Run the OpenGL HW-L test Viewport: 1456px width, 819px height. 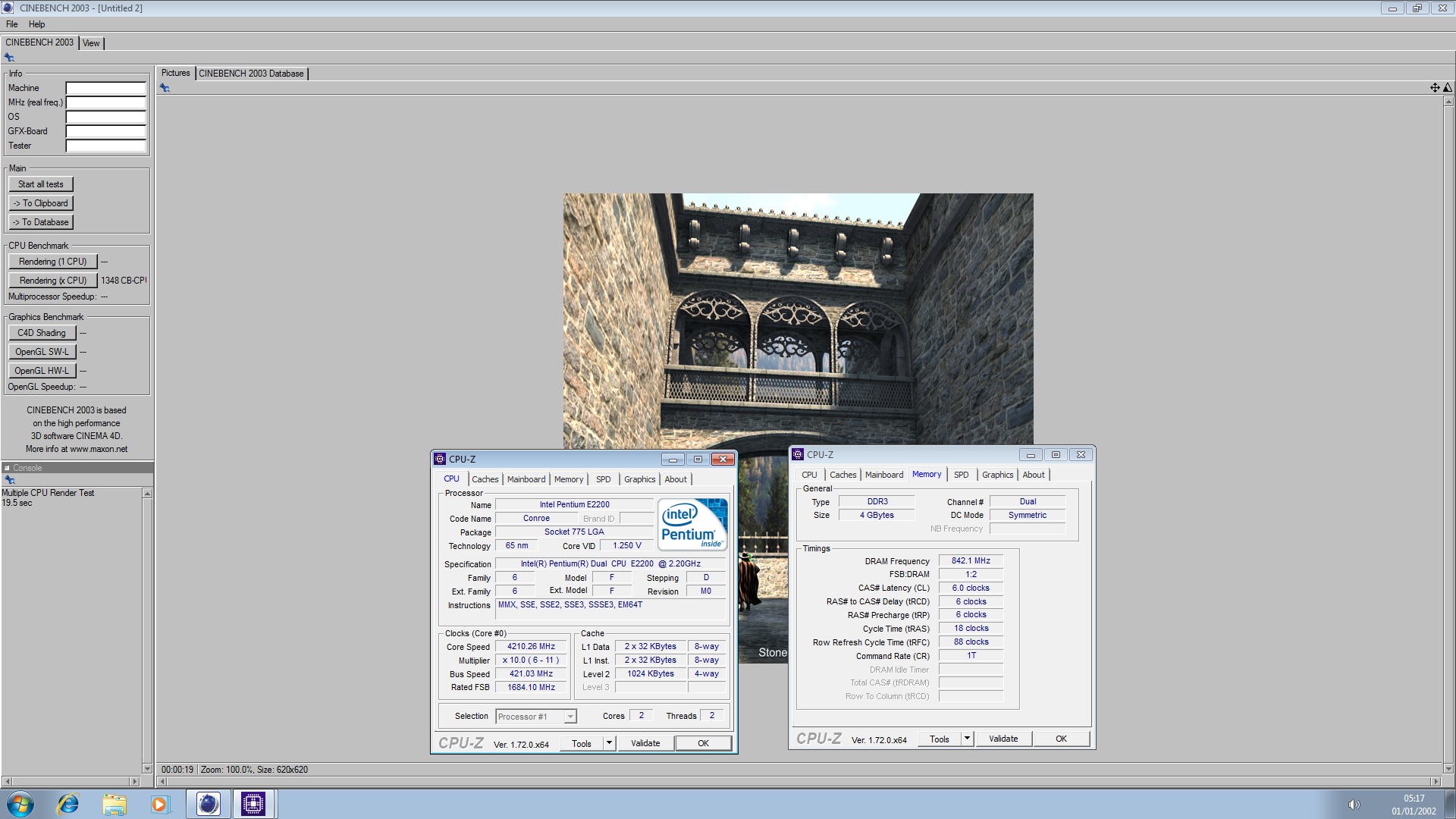click(42, 371)
